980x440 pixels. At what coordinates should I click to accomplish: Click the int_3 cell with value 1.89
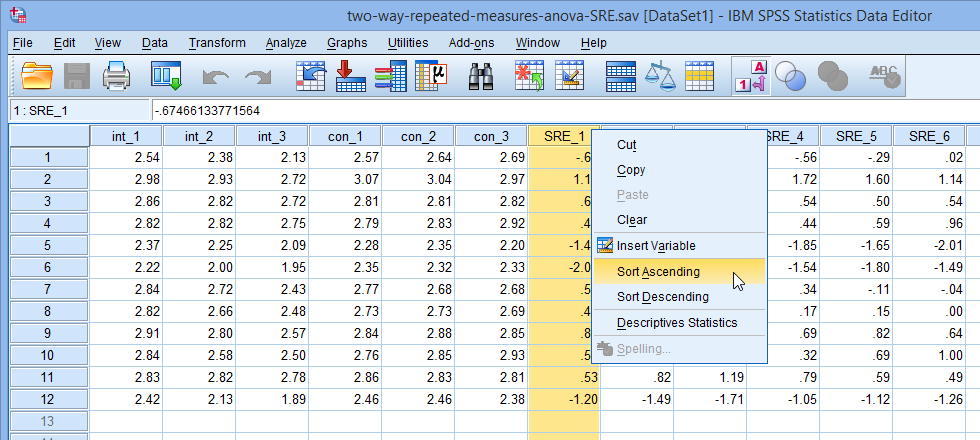tap(272, 399)
